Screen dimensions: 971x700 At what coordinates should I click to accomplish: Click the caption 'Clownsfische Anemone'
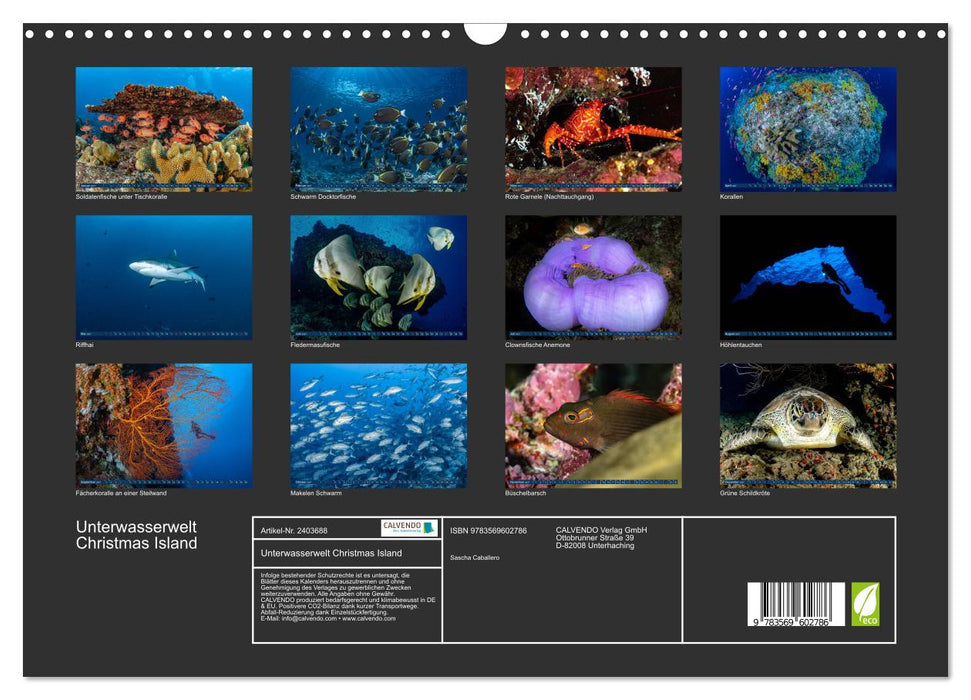click(x=538, y=345)
